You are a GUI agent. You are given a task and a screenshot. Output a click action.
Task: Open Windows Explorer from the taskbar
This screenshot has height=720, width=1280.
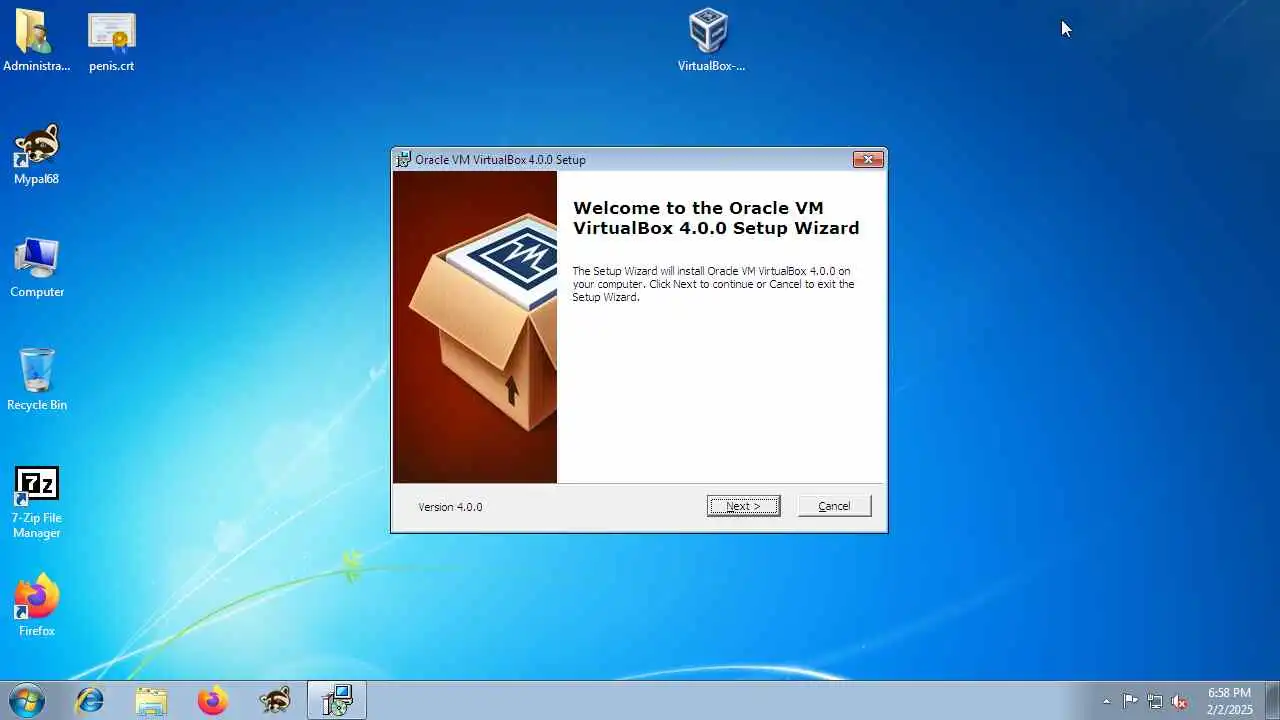(151, 700)
